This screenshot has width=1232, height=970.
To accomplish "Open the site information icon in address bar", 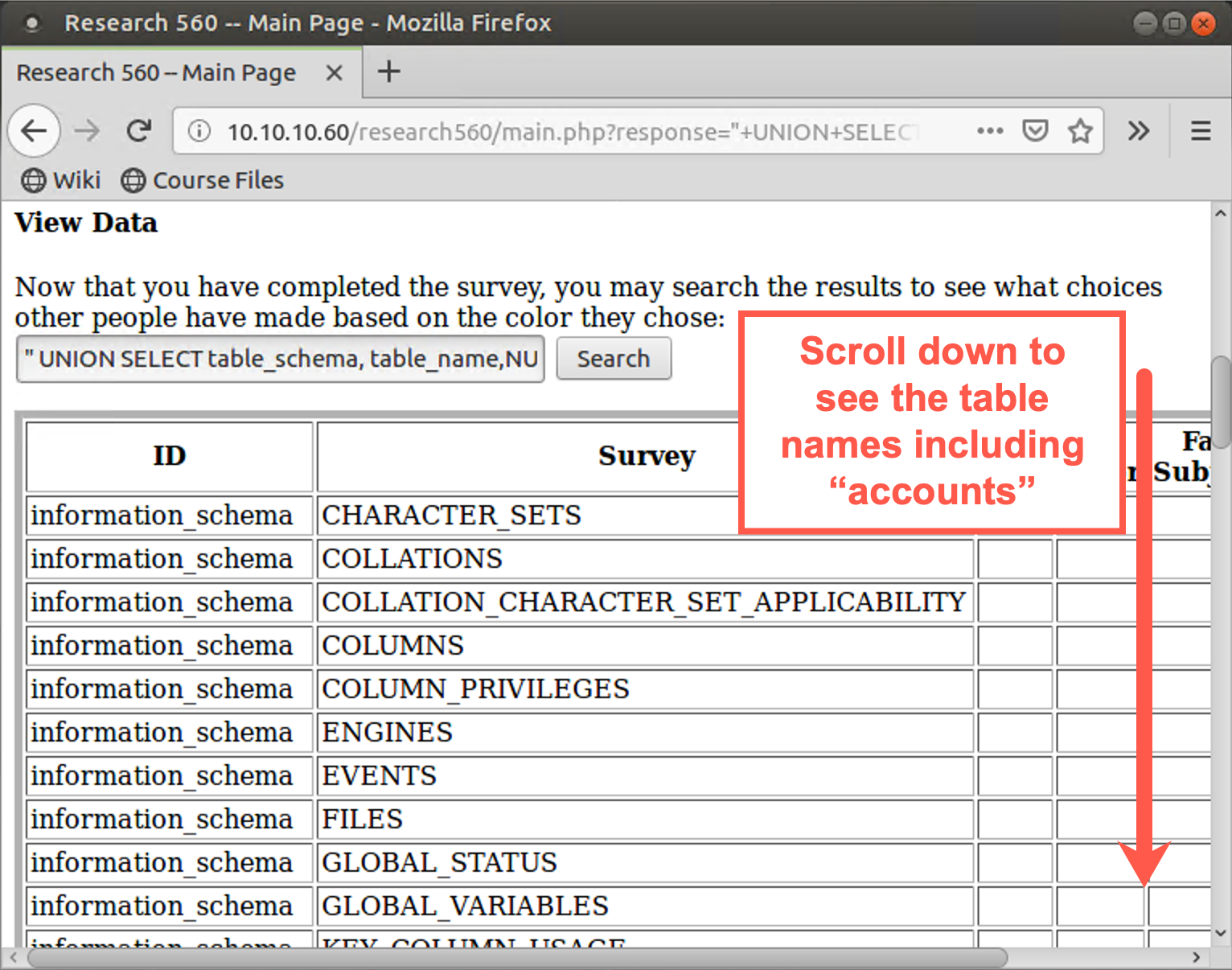I will pos(199,131).
